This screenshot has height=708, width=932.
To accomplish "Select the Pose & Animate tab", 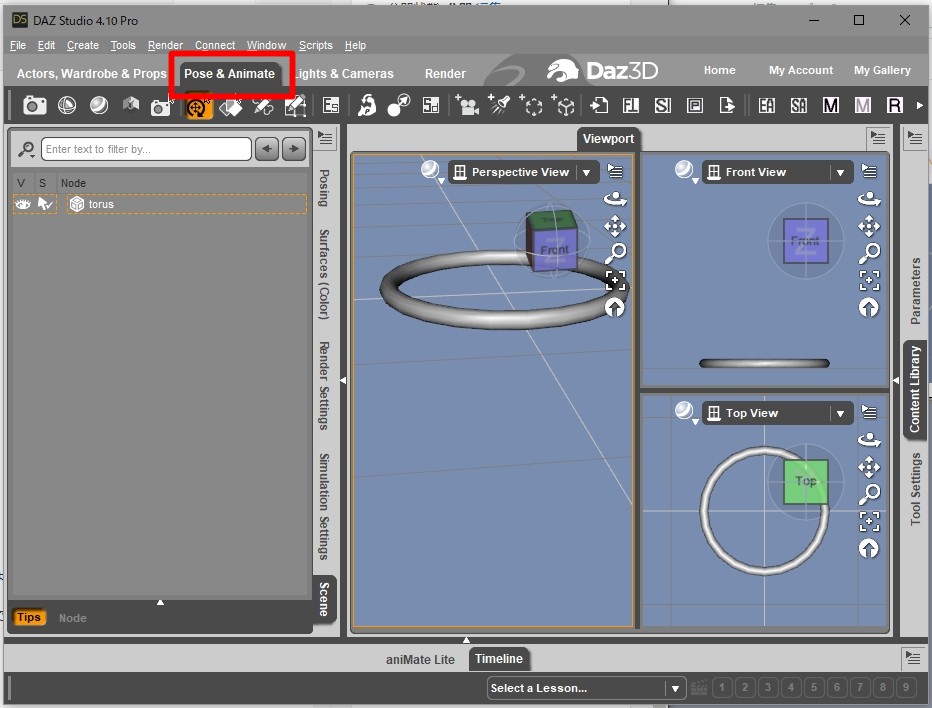I will [x=229, y=74].
